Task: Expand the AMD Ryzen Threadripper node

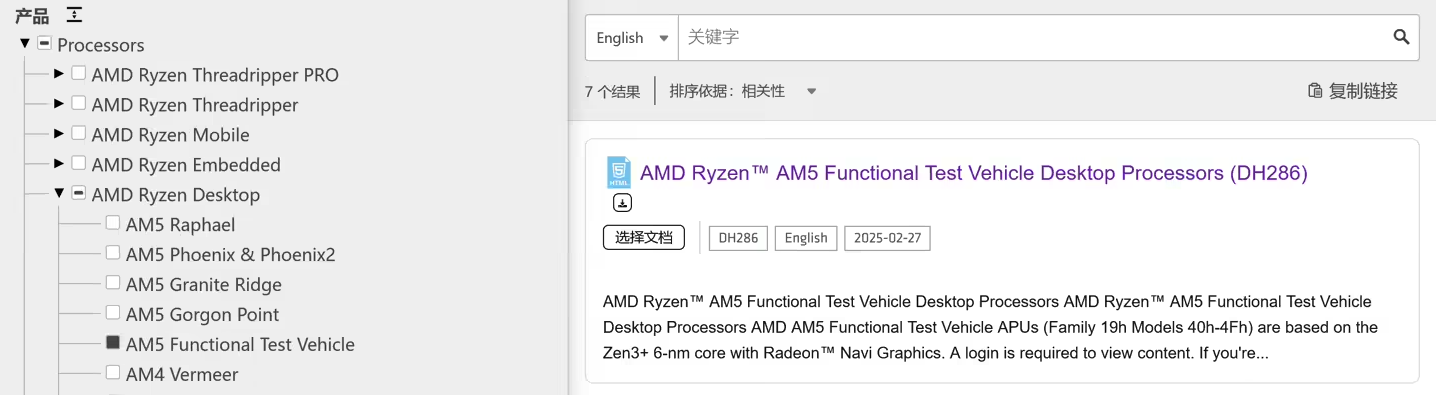Action: click(x=59, y=104)
